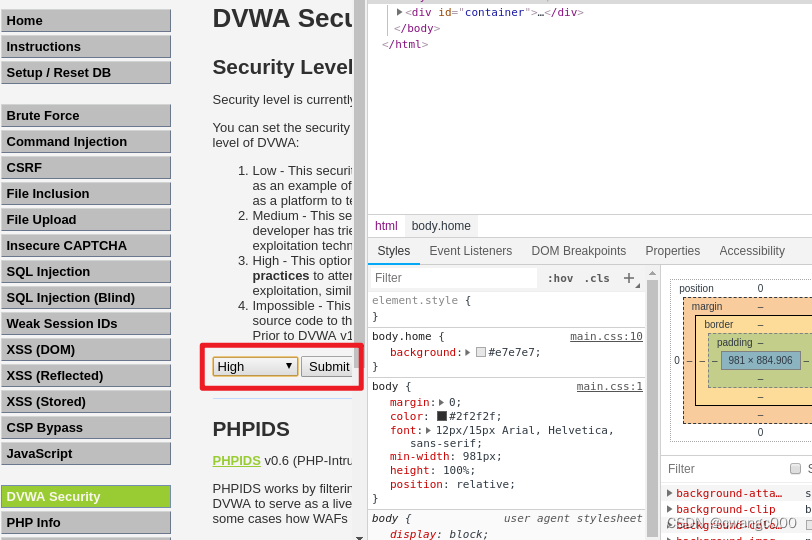Toggle the checkbox beside computed Filter
Image resolution: width=812 pixels, height=540 pixels.
[795, 469]
